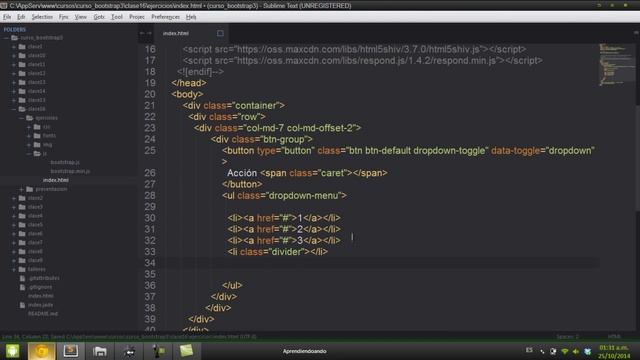Open the Android start button on taskbar
Viewport: 640px width, 360px height.
coord(12,351)
